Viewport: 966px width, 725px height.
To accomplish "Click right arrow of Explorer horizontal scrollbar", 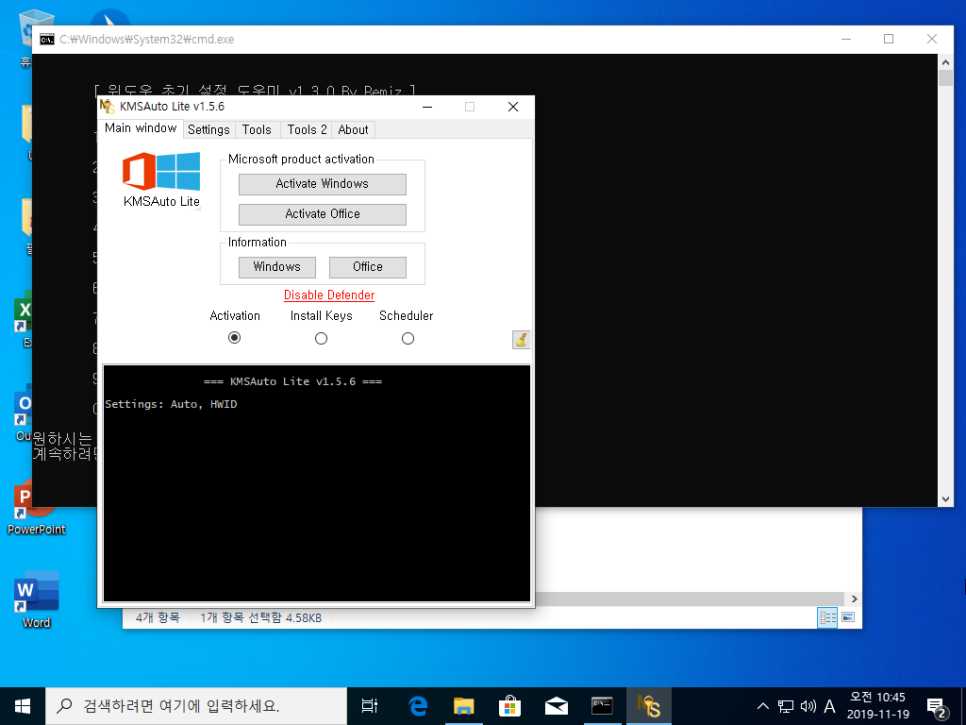I will [854, 599].
